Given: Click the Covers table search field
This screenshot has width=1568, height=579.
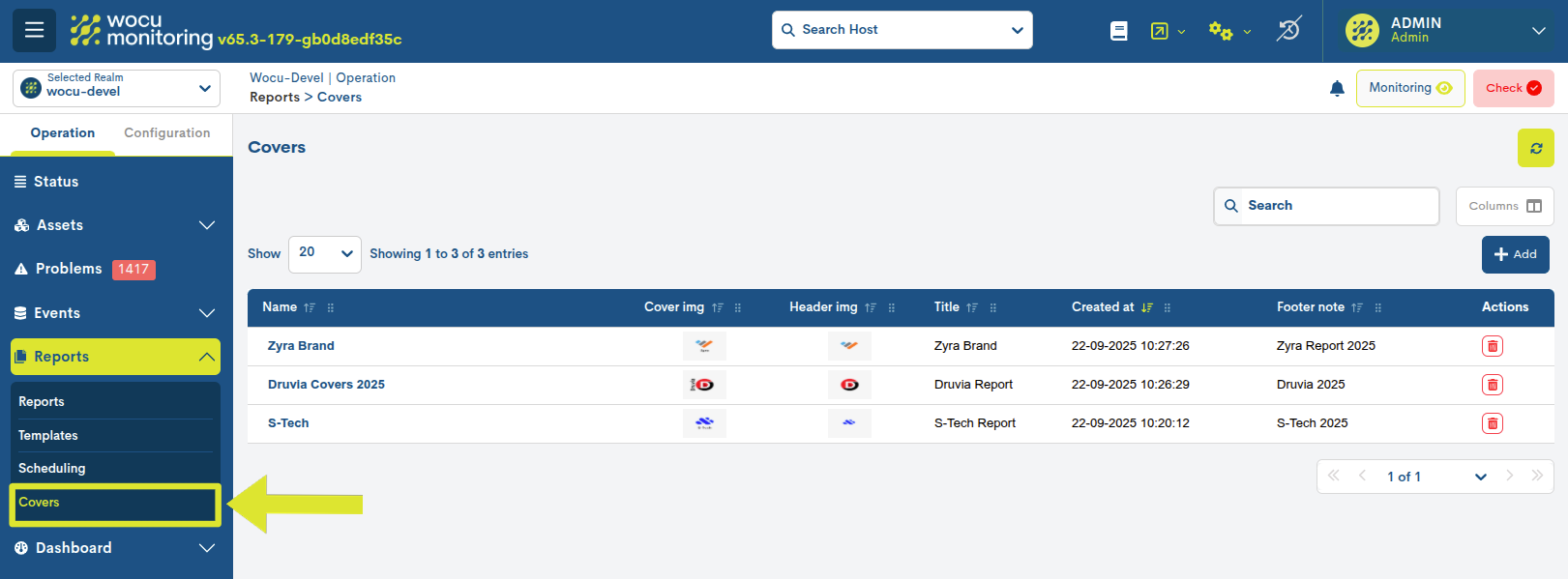Looking at the screenshot, I should 1335,206.
